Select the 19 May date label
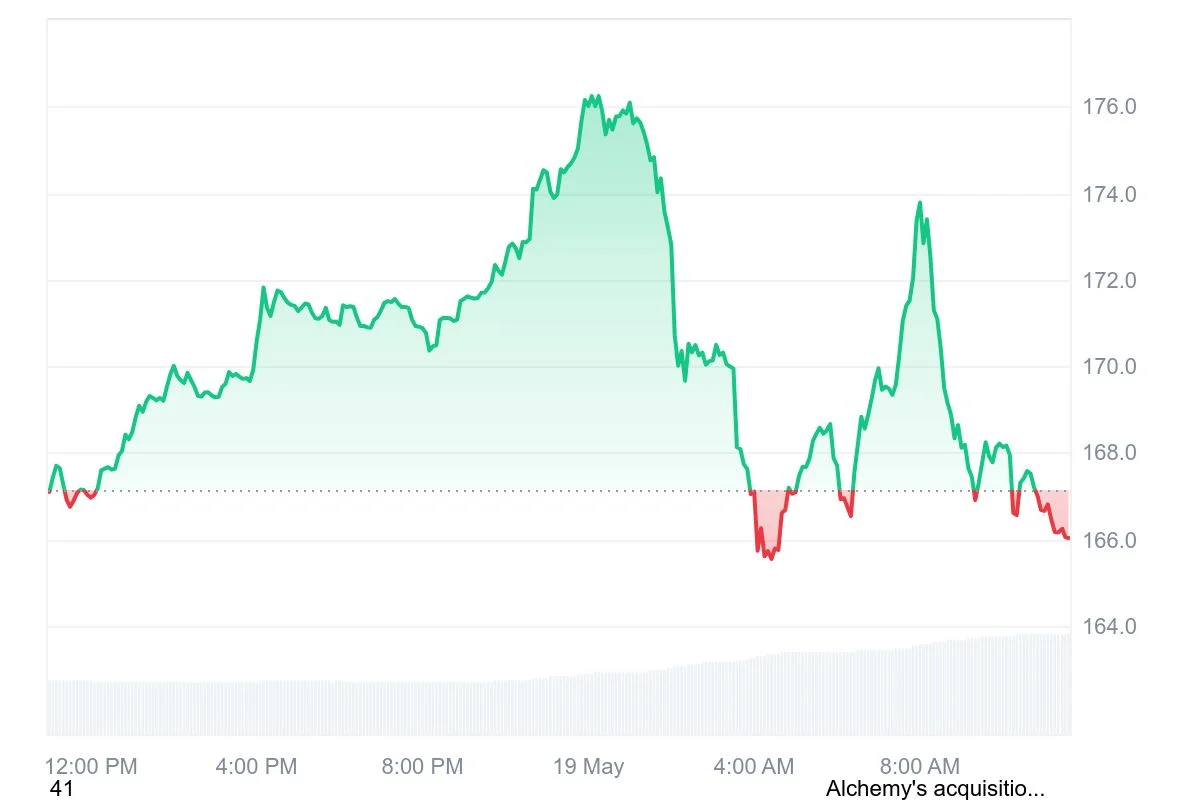The height and width of the screenshot is (800, 1200). point(589,767)
